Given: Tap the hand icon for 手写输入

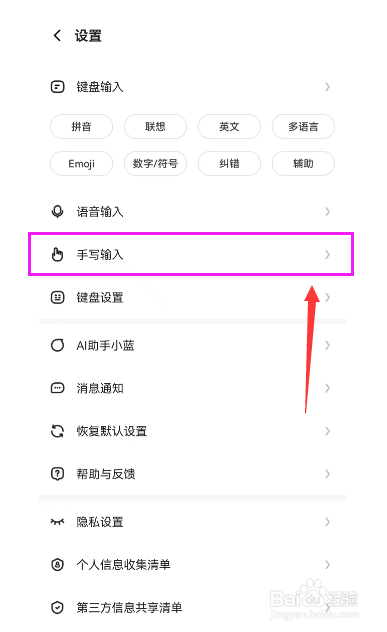Looking at the screenshot, I should point(57,255).
